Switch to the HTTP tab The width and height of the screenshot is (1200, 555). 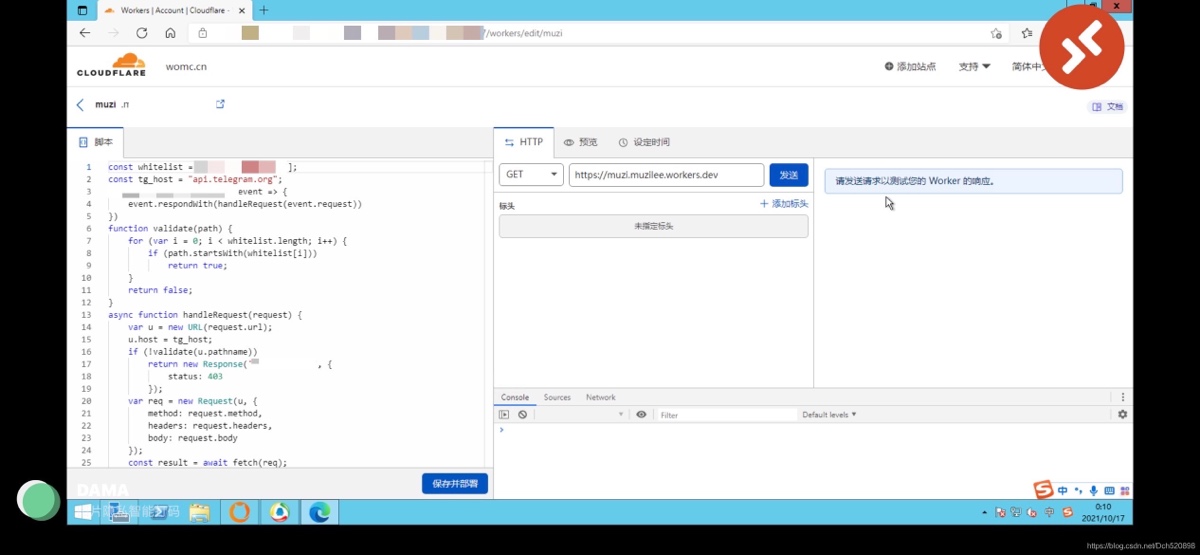point(524,142)
